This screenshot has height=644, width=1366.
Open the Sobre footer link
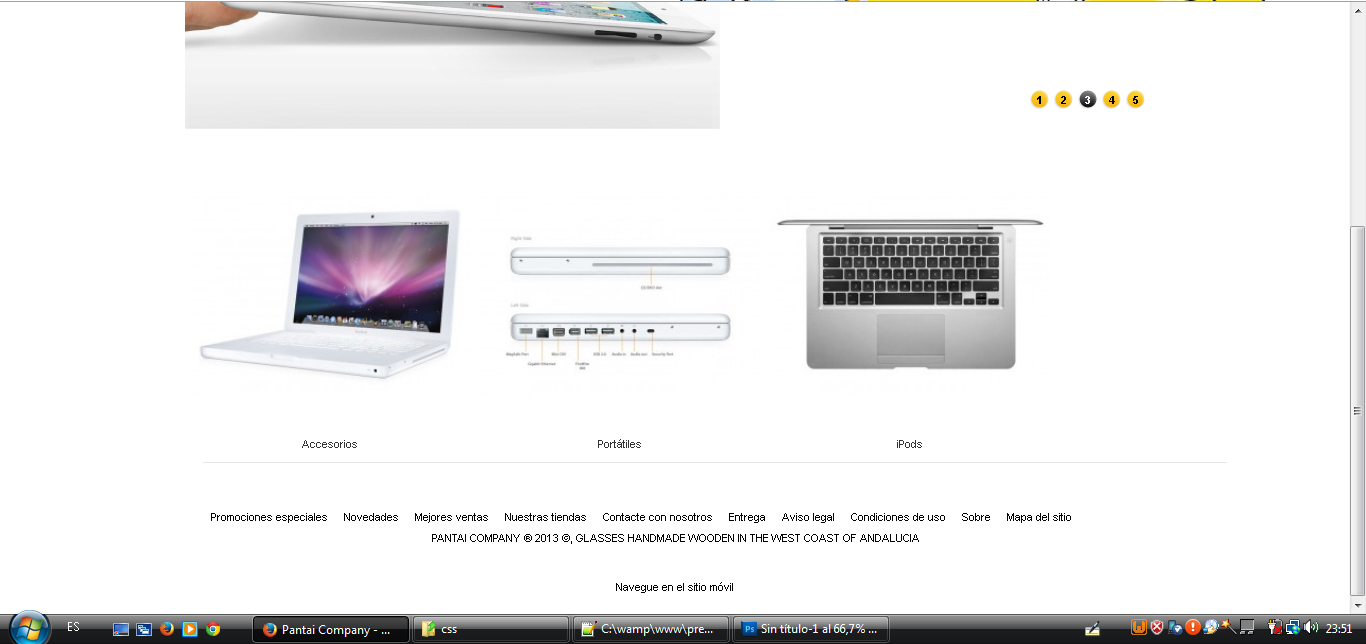pyautogui.click(x=976, y=517)
